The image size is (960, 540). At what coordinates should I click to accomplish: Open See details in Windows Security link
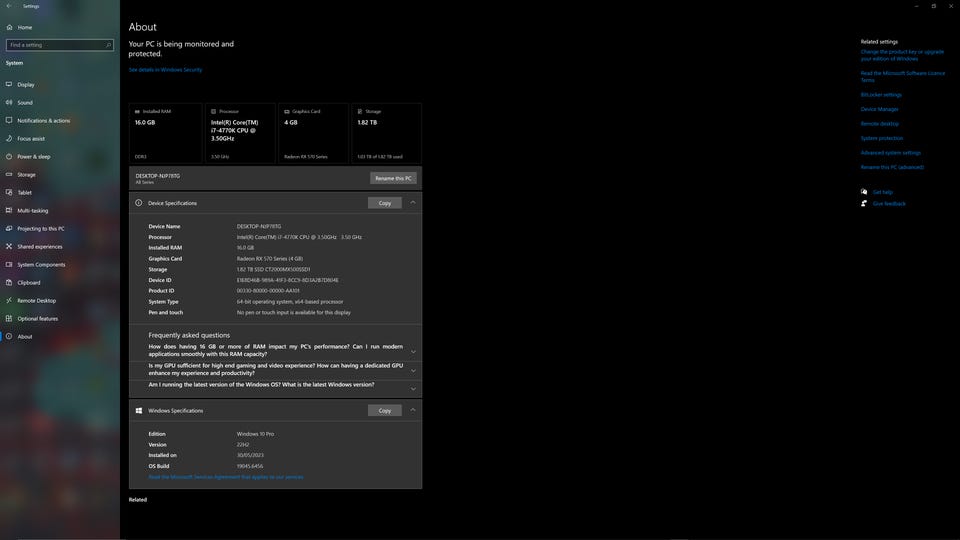[165, 70]
